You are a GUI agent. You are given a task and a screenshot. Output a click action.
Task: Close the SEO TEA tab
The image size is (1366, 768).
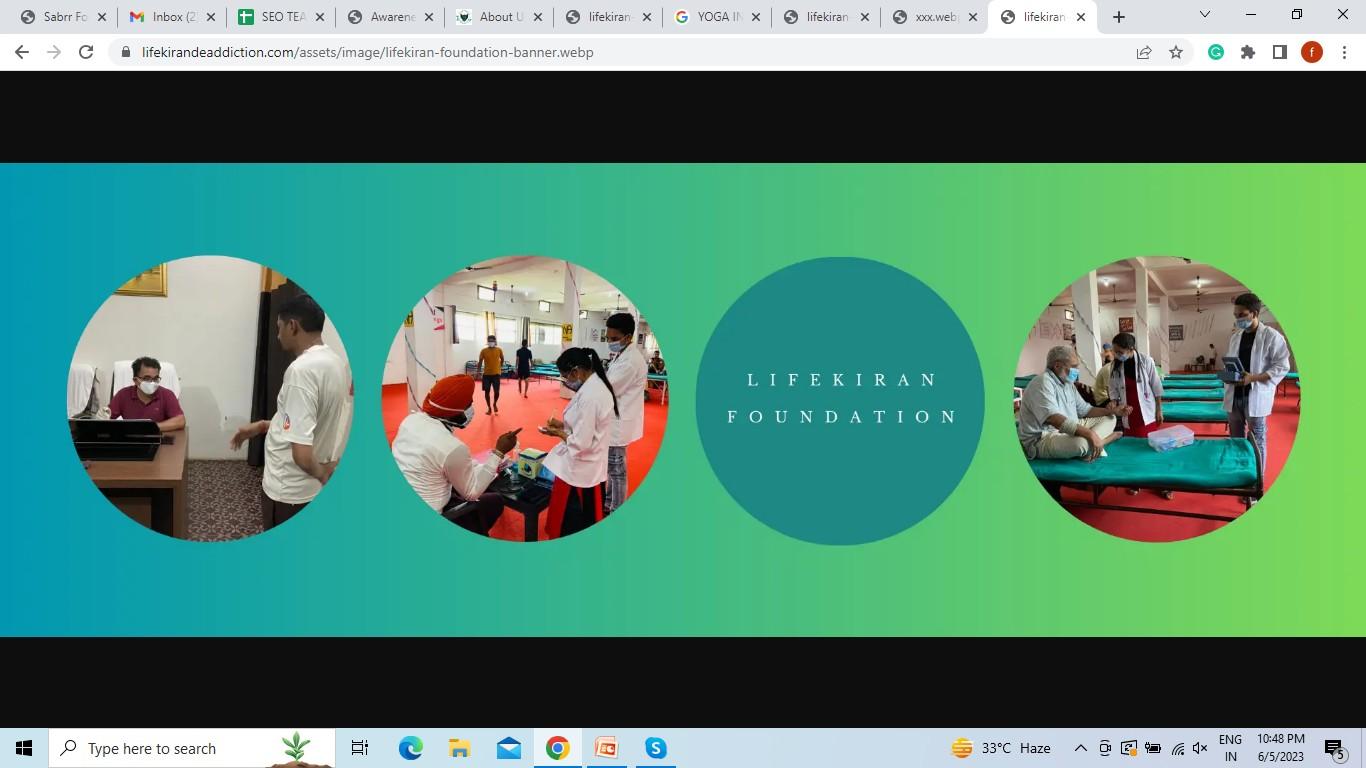click(x=320, y=17)
